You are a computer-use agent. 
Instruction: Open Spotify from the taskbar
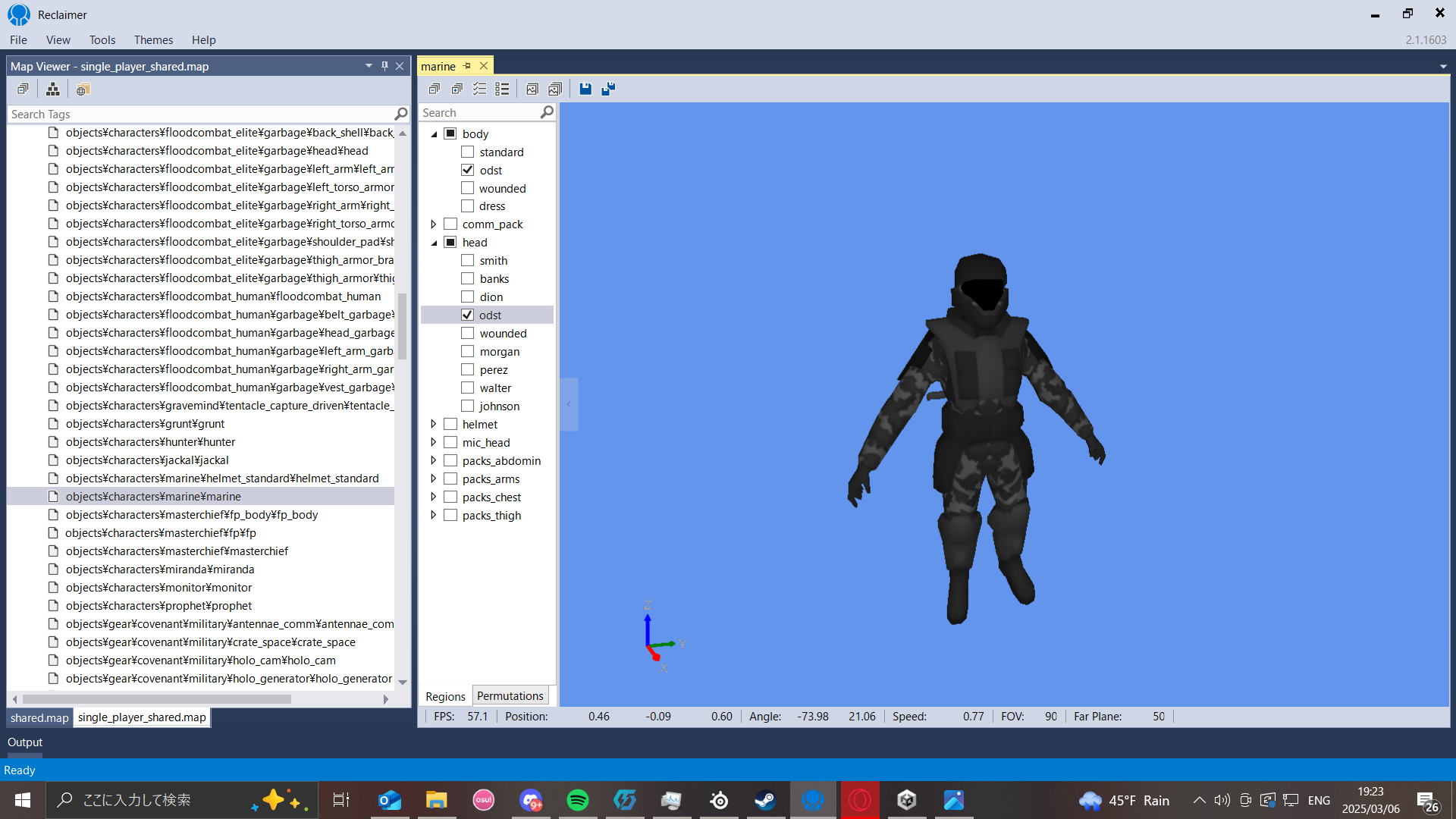point(577,800)
